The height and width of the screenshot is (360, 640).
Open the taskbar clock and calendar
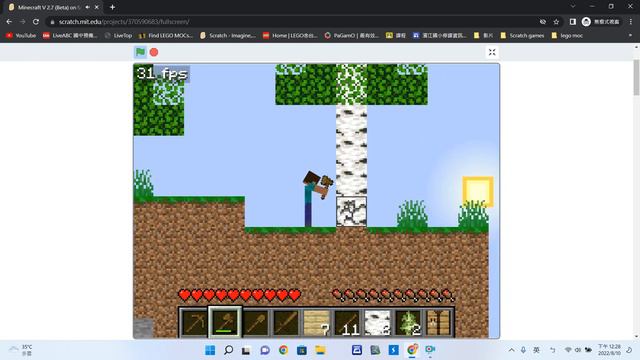tap(609, 350)
